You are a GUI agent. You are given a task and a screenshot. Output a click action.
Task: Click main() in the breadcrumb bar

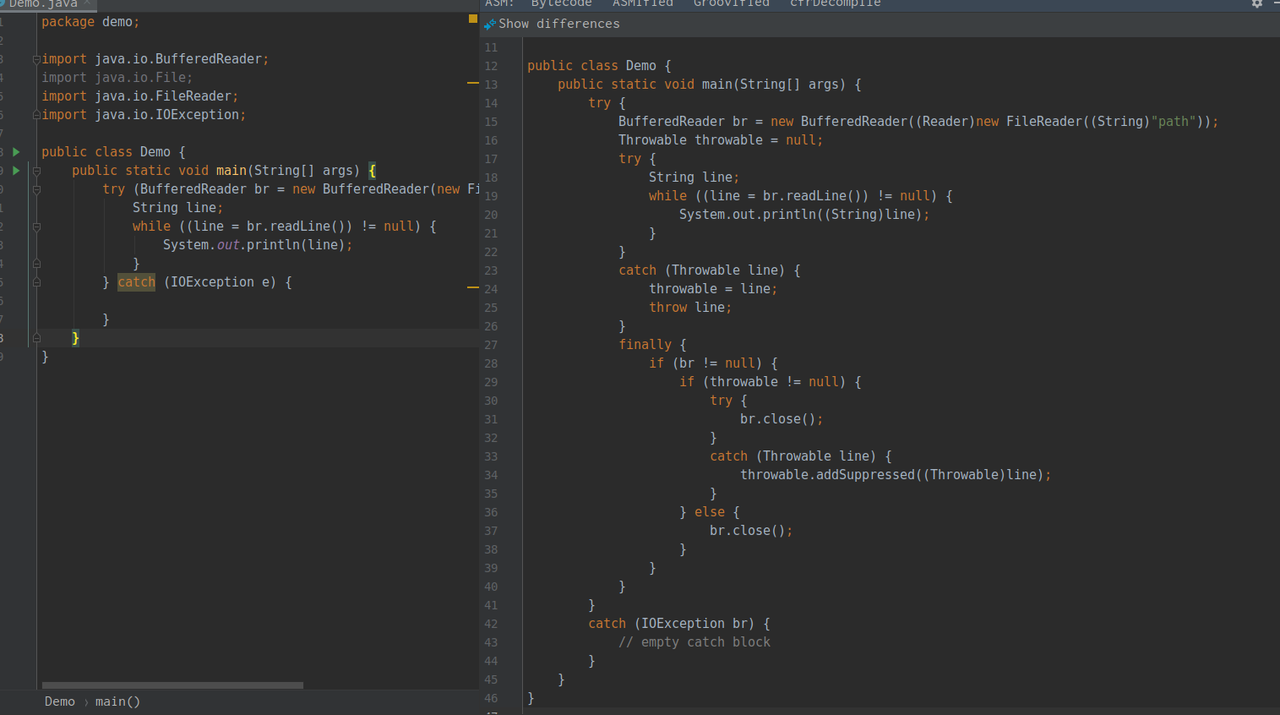(118, 702)
